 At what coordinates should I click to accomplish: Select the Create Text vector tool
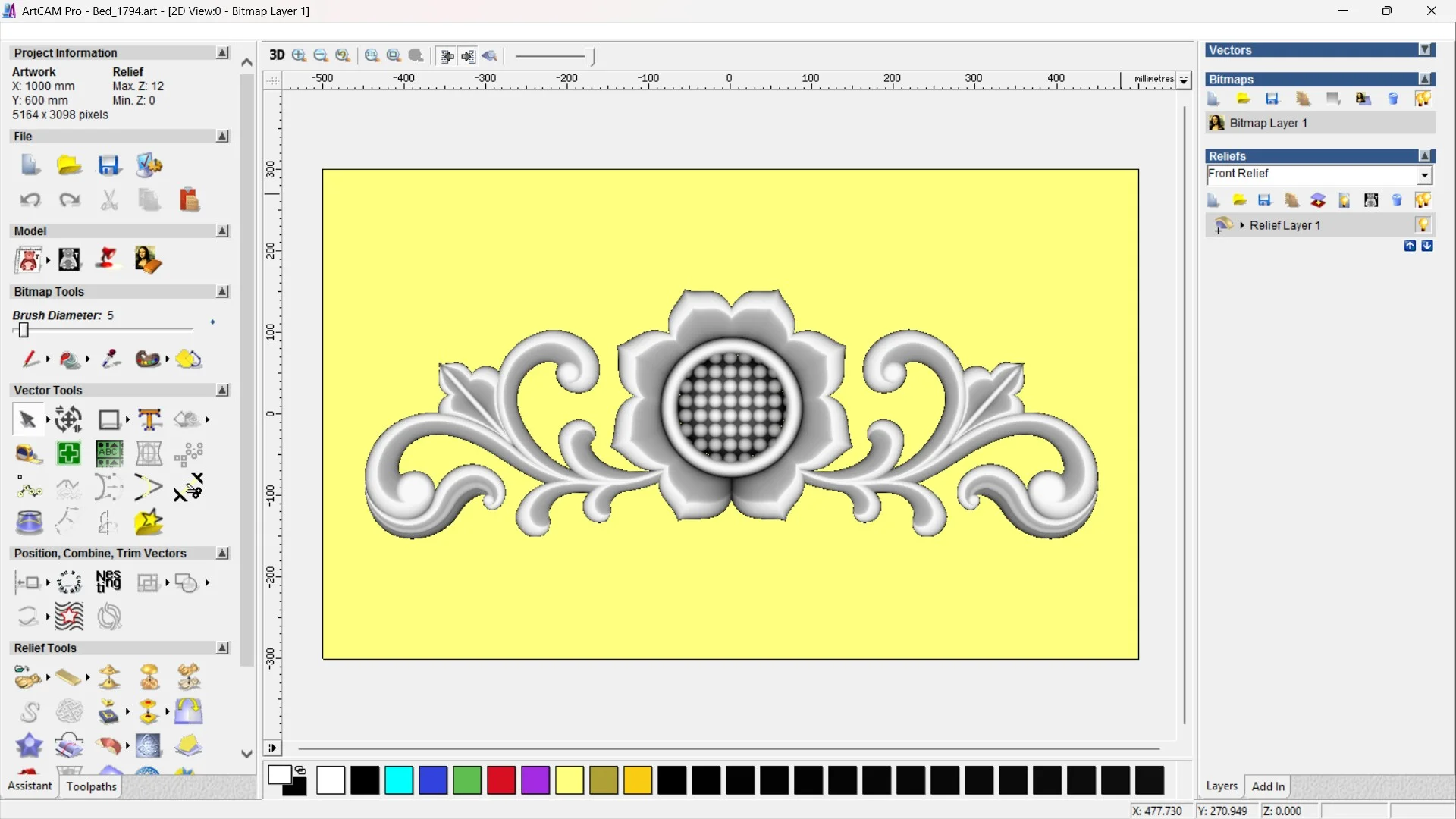[149, 419]
